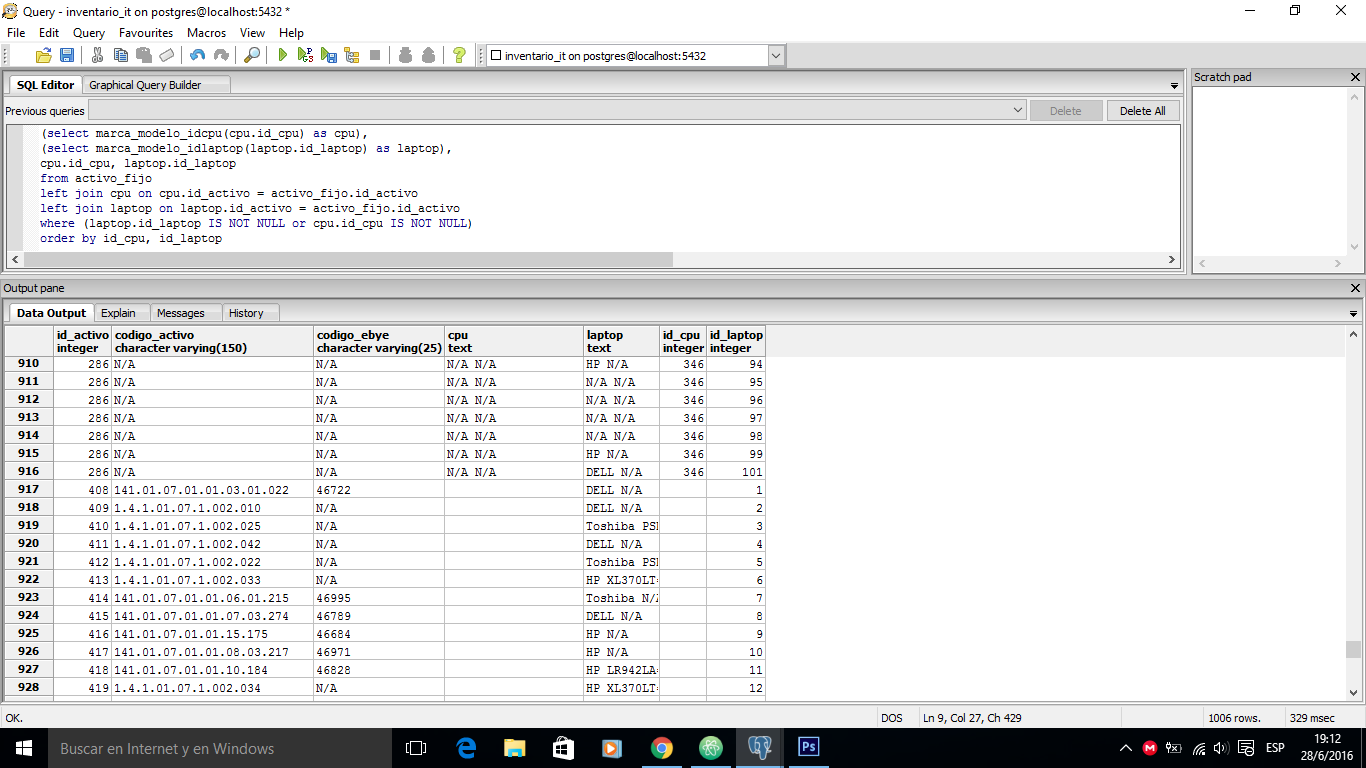Click the '1006 rows.' status bar entry
This screenshot has width=1366, height=768.
pos(1242,718)
